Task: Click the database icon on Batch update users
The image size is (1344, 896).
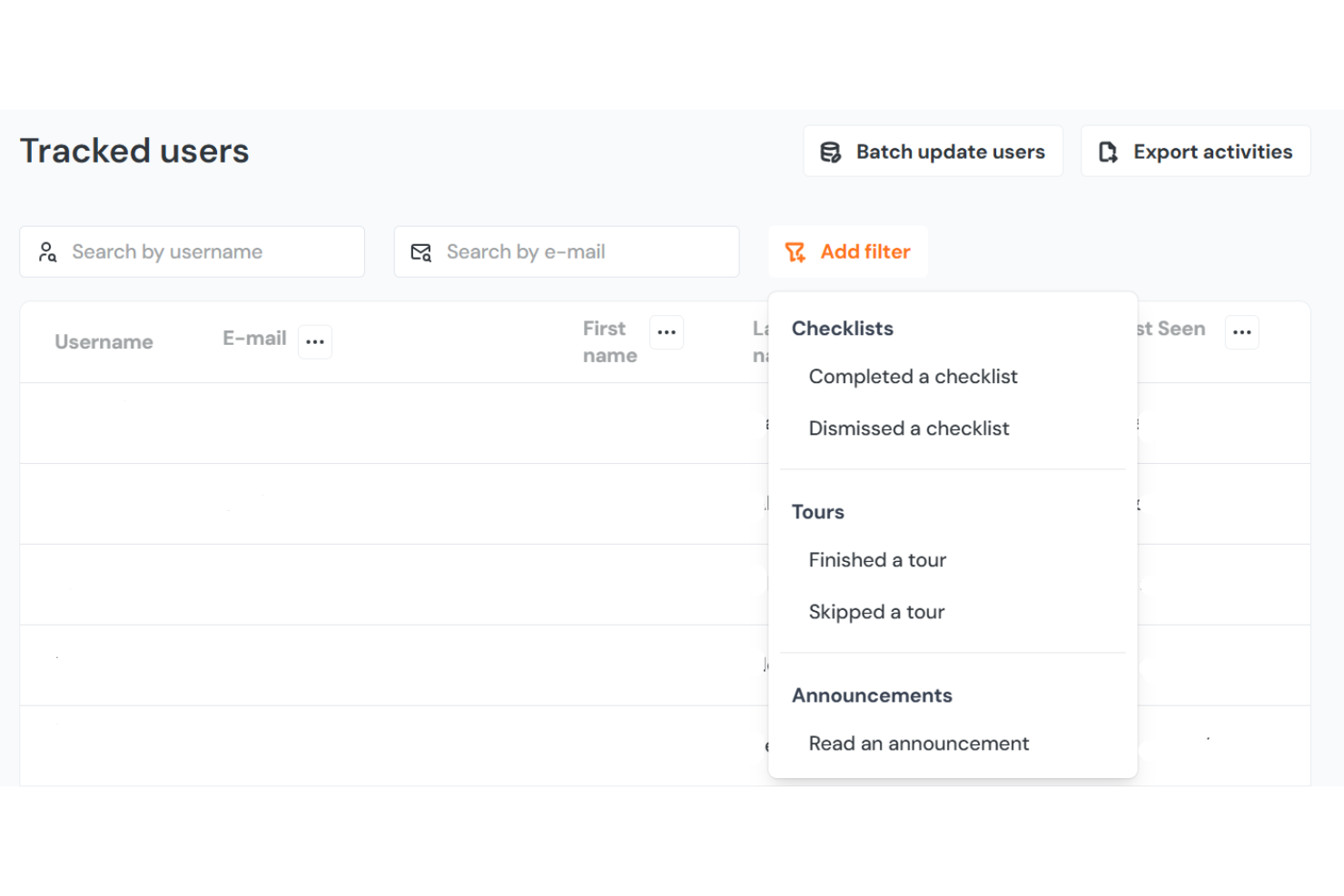Action: pyautogui.click(x=831, y=152)
